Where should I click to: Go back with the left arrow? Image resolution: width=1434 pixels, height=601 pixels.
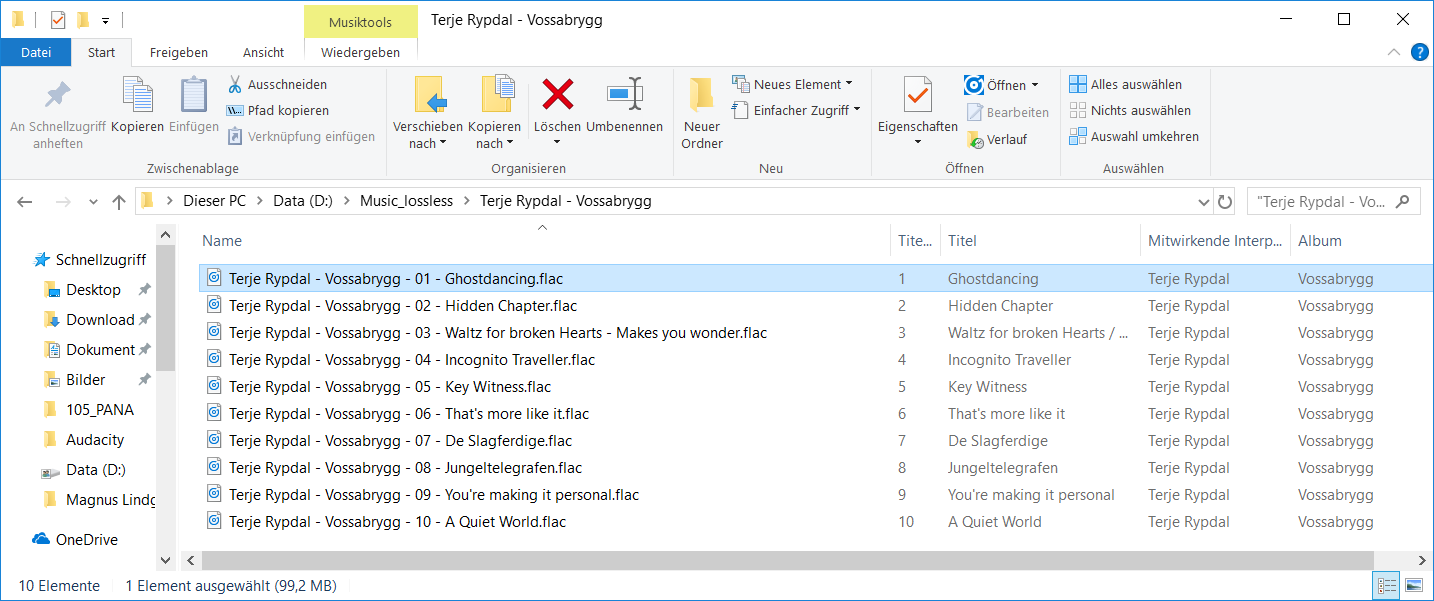point(25,201)
